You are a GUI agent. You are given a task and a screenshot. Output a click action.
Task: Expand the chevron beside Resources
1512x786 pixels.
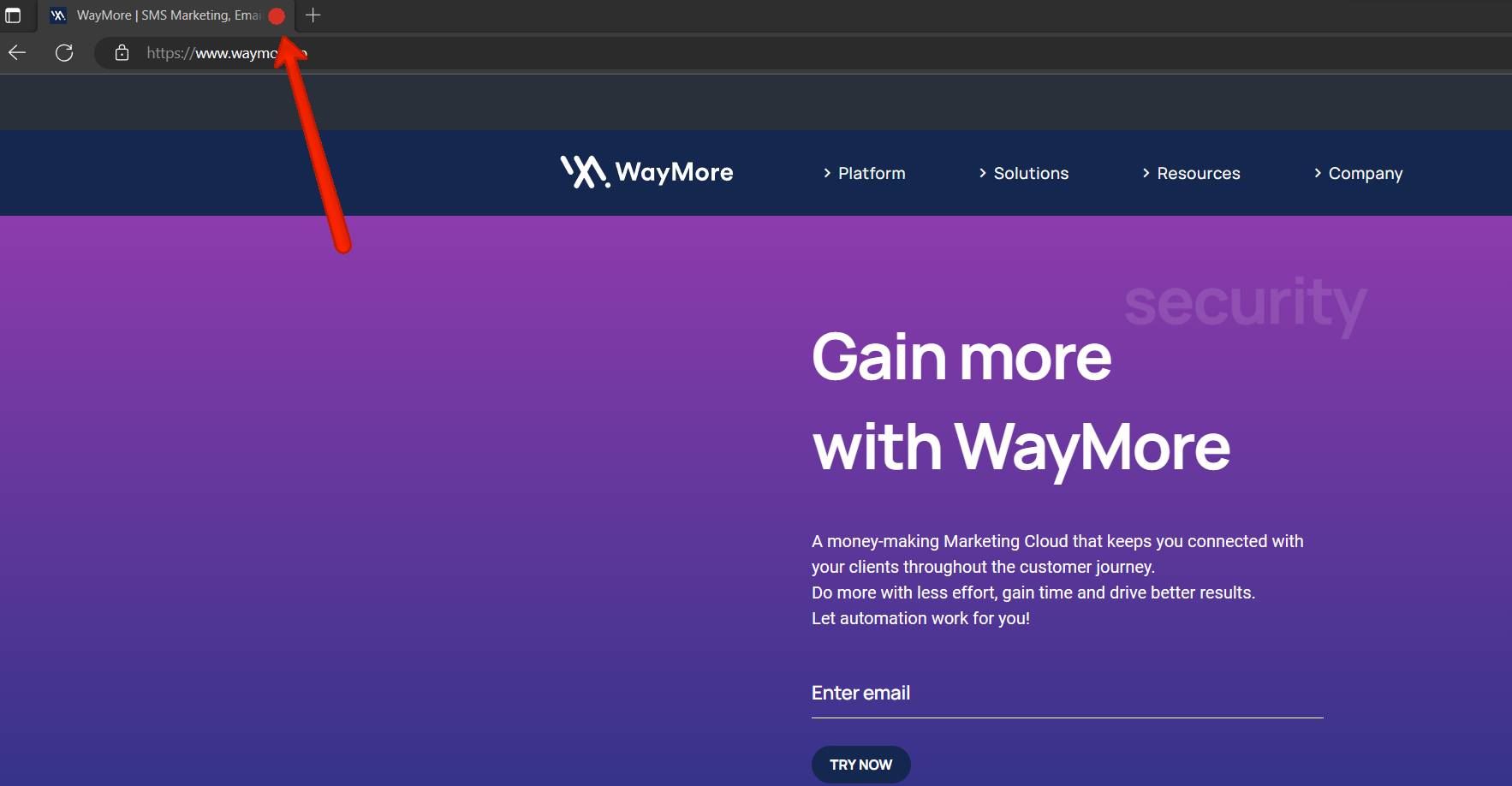click(x=1146, y=173)
